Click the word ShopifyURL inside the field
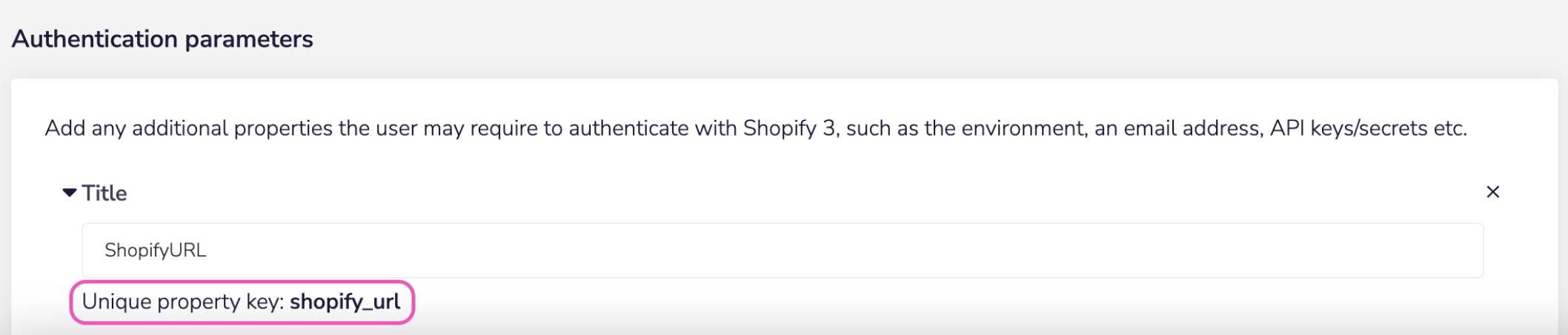Image resolution: width=1568 pixels, height=335 pixels. [x=156, y=251]
